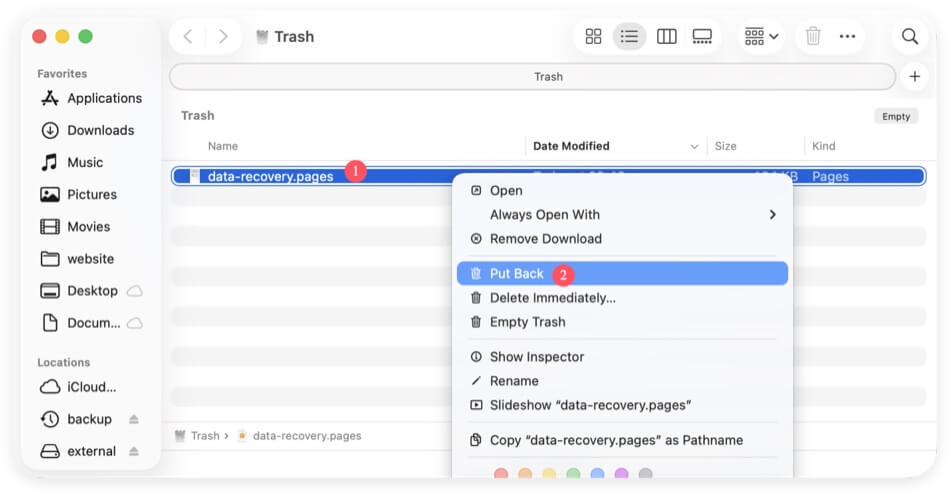The width and height of the screenshot is (951, 495).
Task: Open Downloads in sidebar
Action: (88, 130)
